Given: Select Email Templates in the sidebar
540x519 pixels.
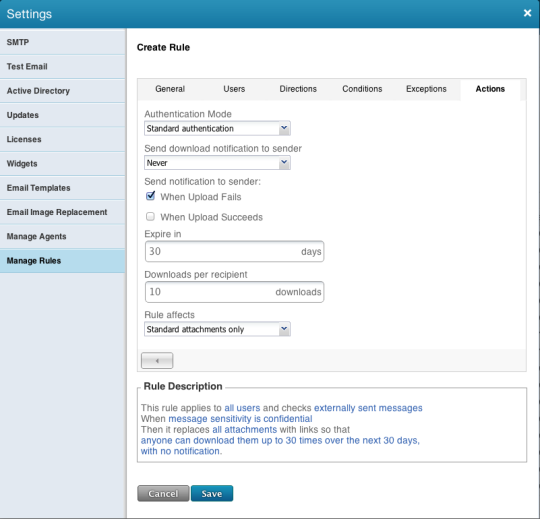Looking at the screenshot, I should pos(62,188).
